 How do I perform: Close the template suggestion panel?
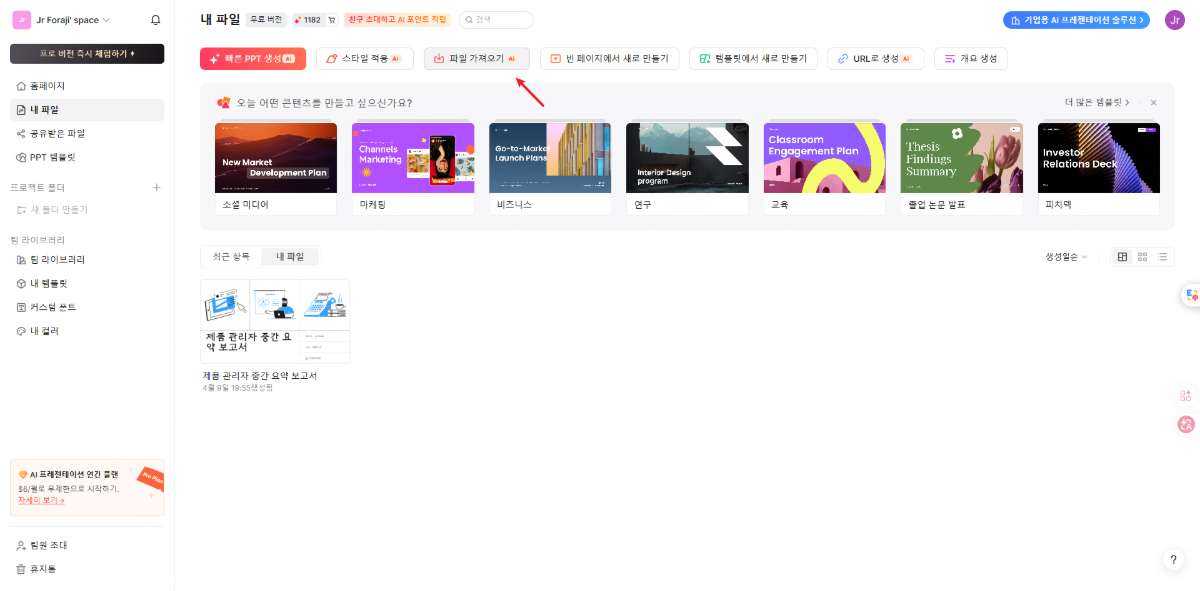tap(1153, 102)
